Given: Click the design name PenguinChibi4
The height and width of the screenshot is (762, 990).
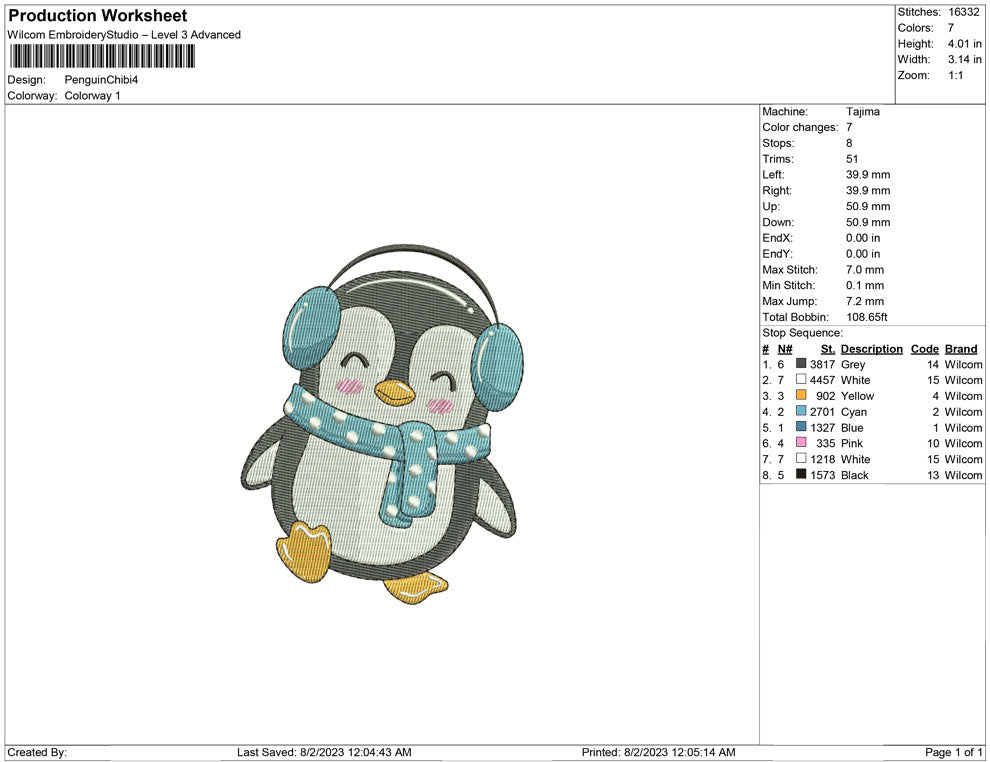Looking at the screenshot, I should click(x=99, y=80).
